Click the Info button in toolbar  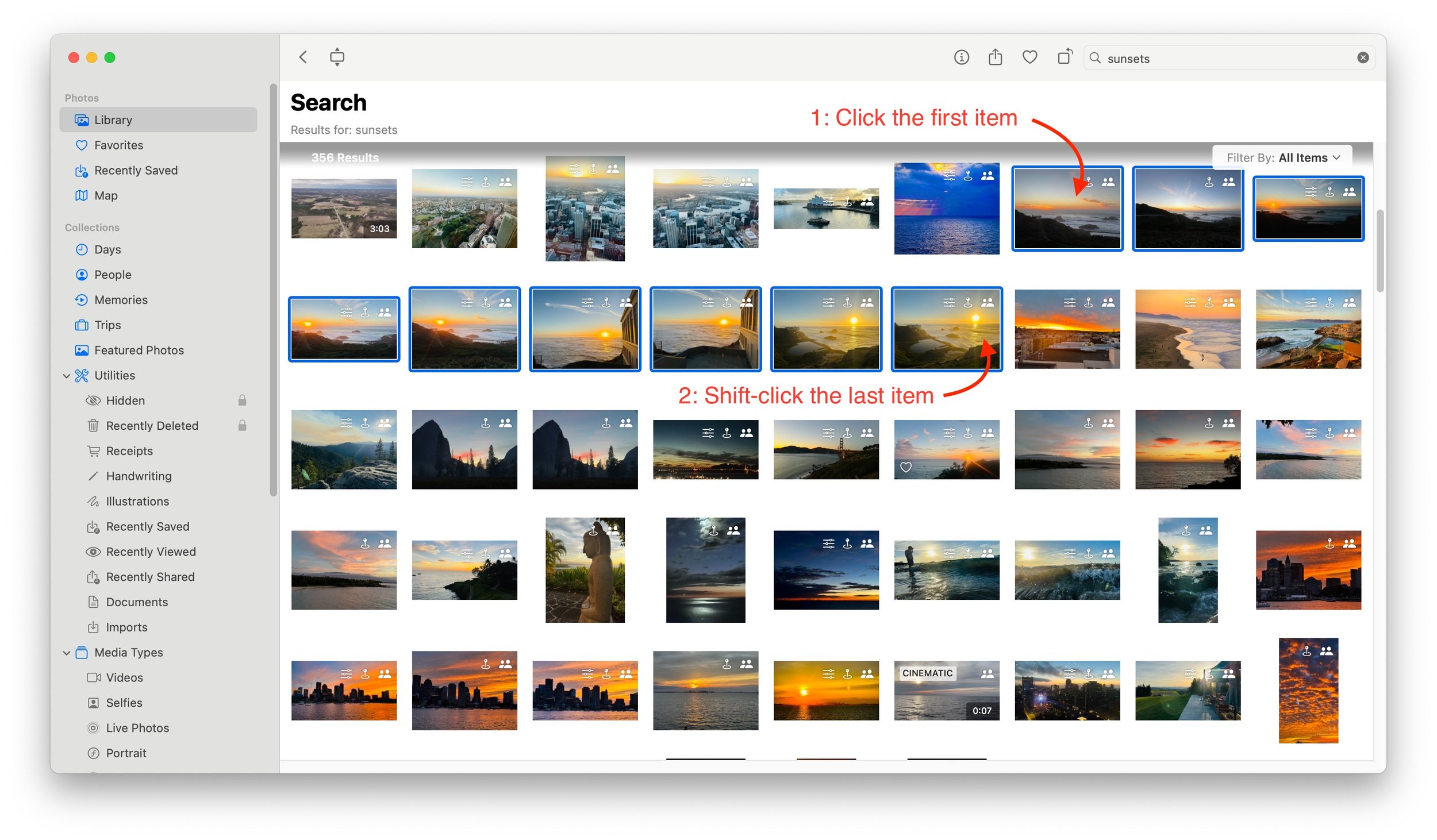[961, 57]
